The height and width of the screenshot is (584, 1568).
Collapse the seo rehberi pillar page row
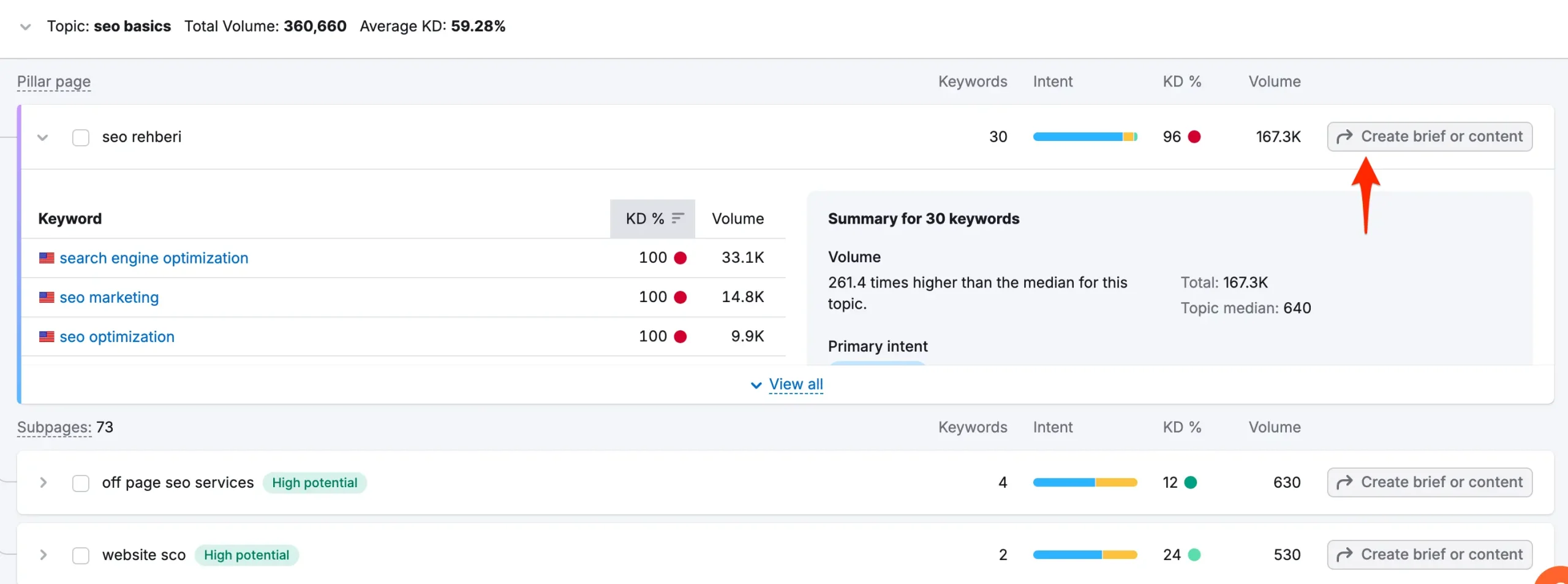coord(42,137)
